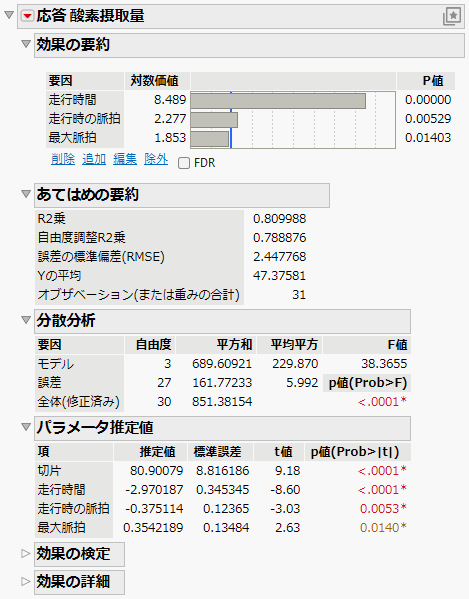
Task: Click the F value 38.3655
Action: pos(384,364)
